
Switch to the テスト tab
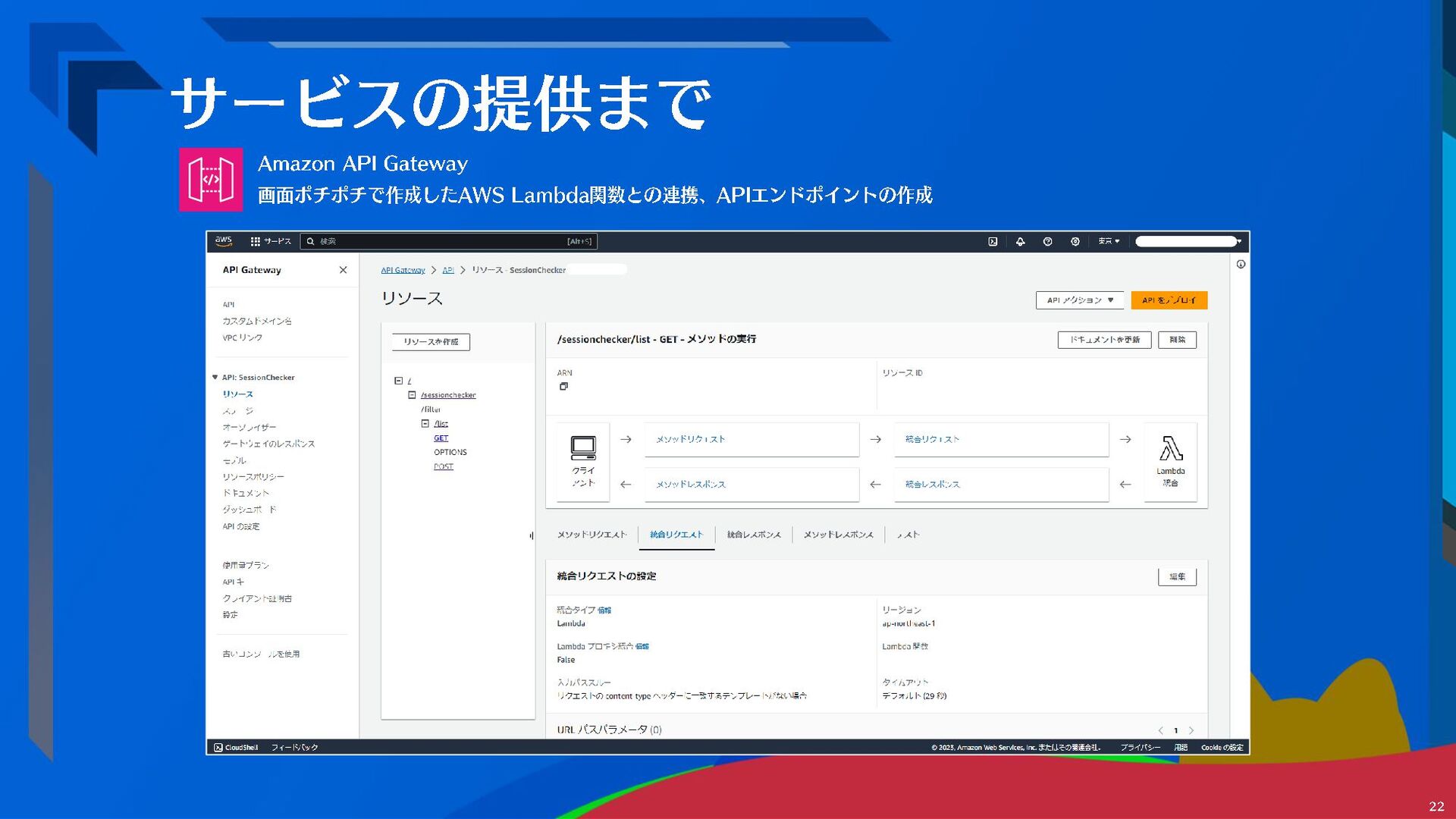(908, 535)
